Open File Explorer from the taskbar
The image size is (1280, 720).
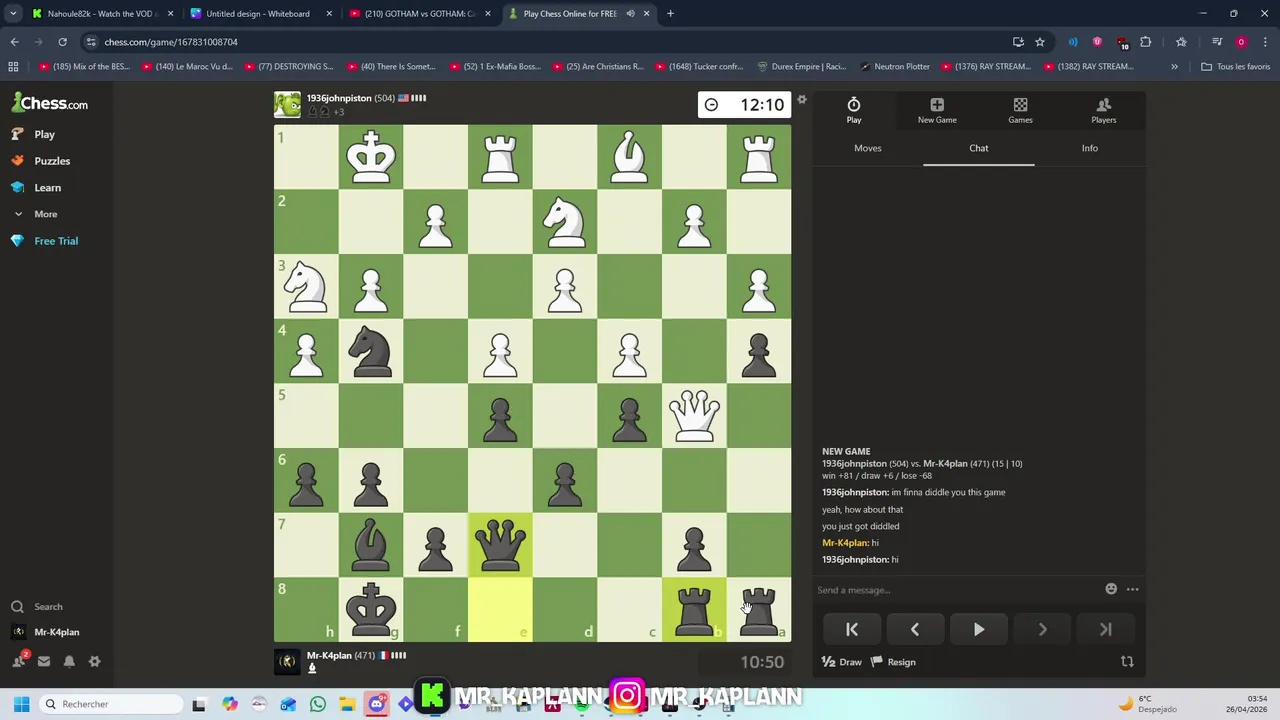346,704
